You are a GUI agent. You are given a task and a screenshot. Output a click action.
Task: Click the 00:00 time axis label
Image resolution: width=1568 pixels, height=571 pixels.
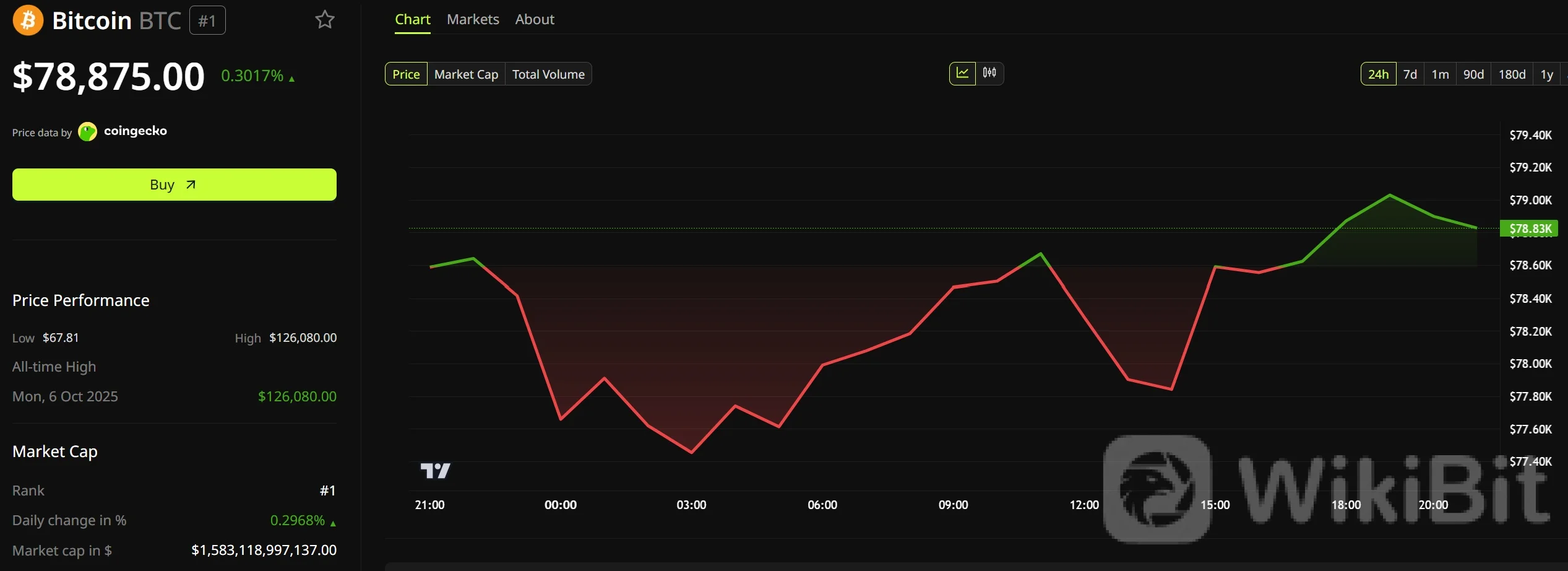(x=561, y=505)
